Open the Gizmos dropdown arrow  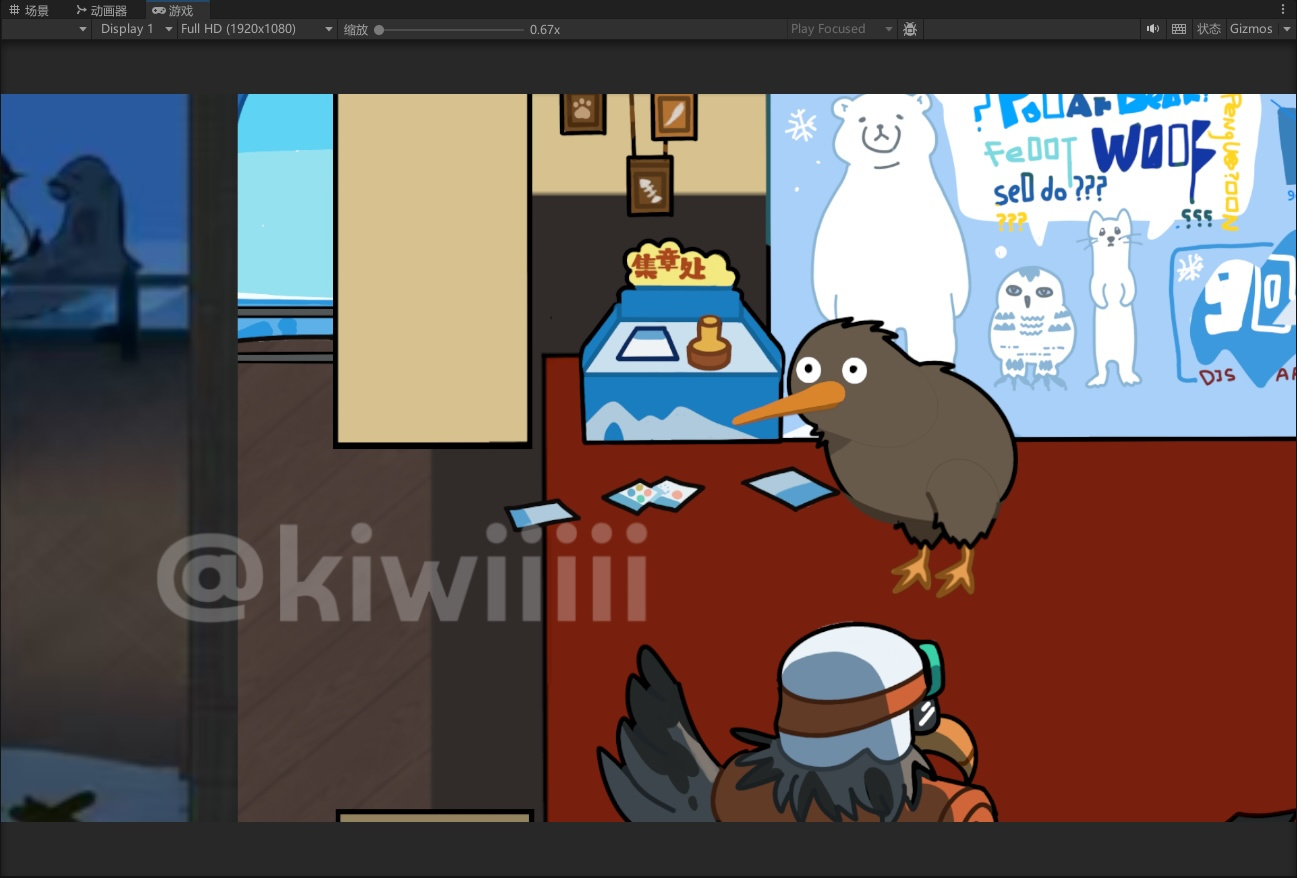1287,29
